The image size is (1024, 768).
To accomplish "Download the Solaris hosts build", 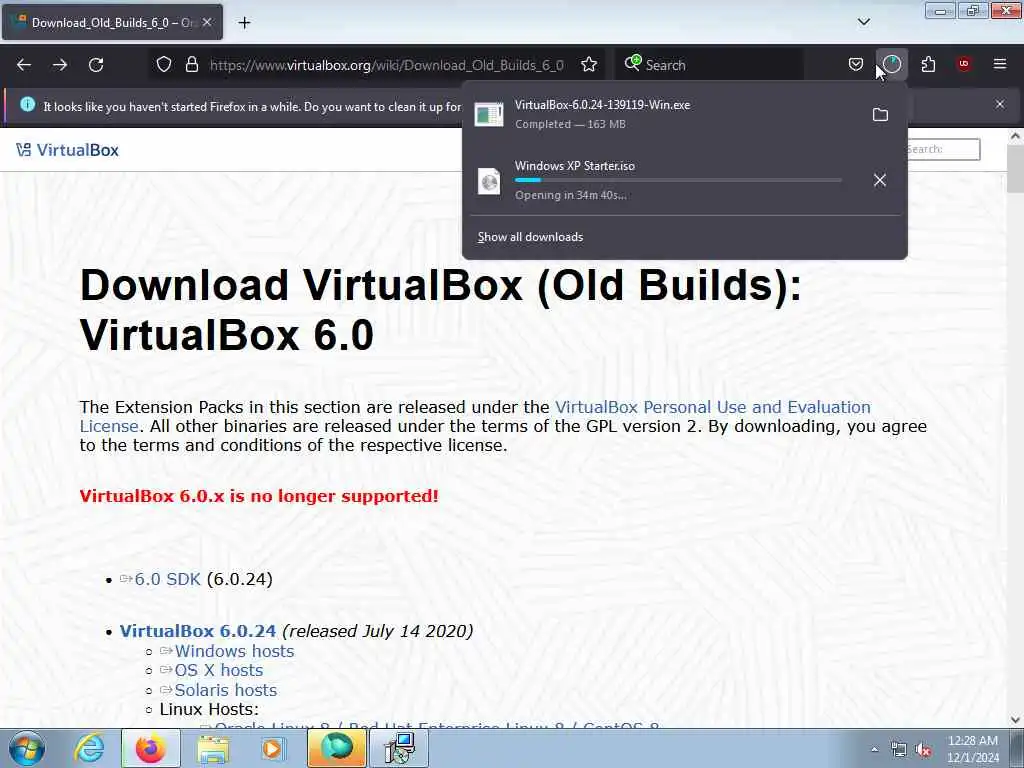I will [x=226, y=690].
